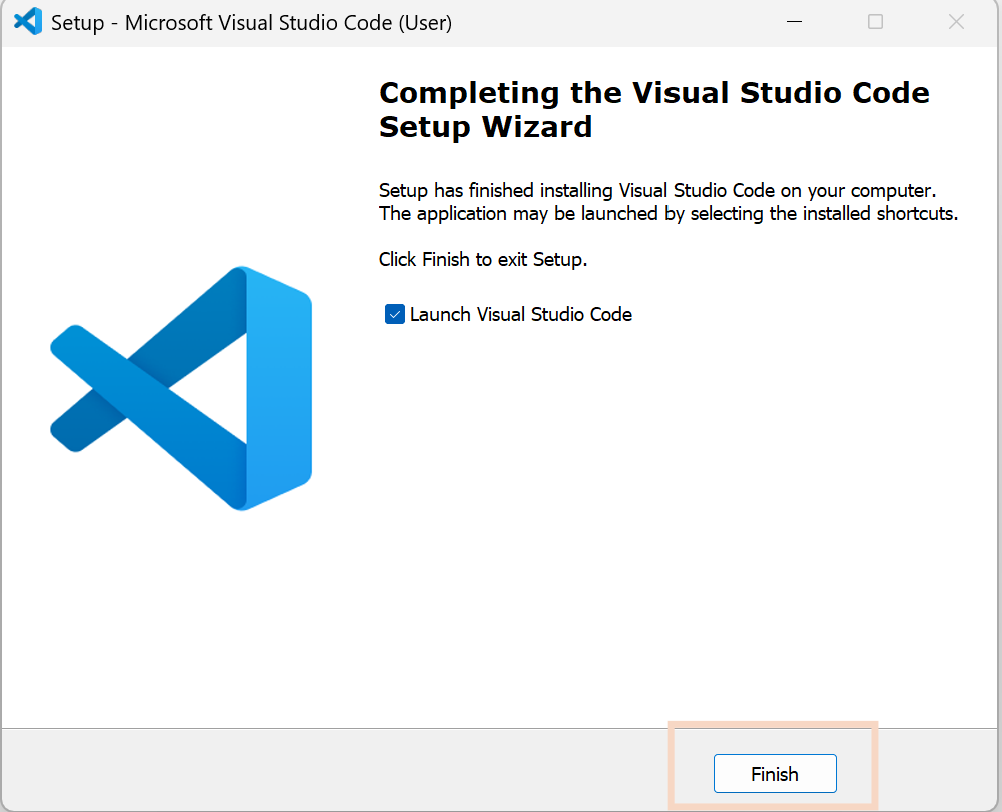
Task: Click the "Click Finish to exit Setup." text
Action: 483,259
